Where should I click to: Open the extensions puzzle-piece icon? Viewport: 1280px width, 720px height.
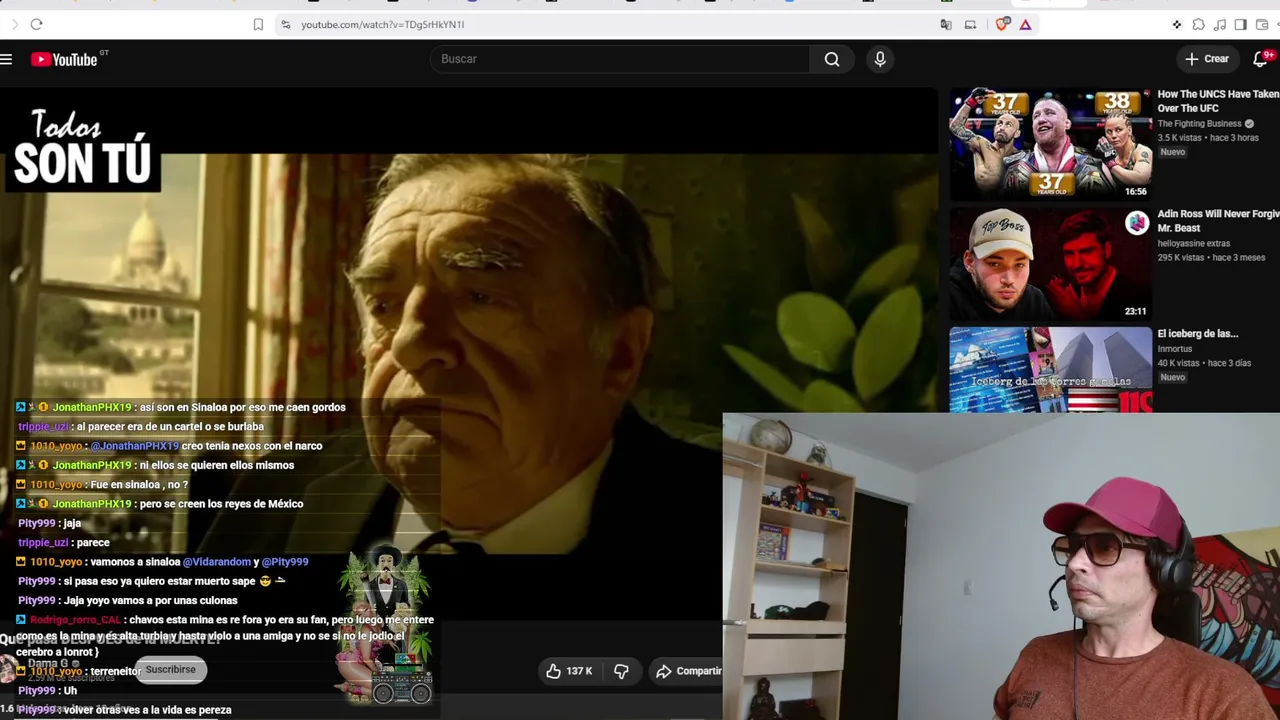[1198, 24]
